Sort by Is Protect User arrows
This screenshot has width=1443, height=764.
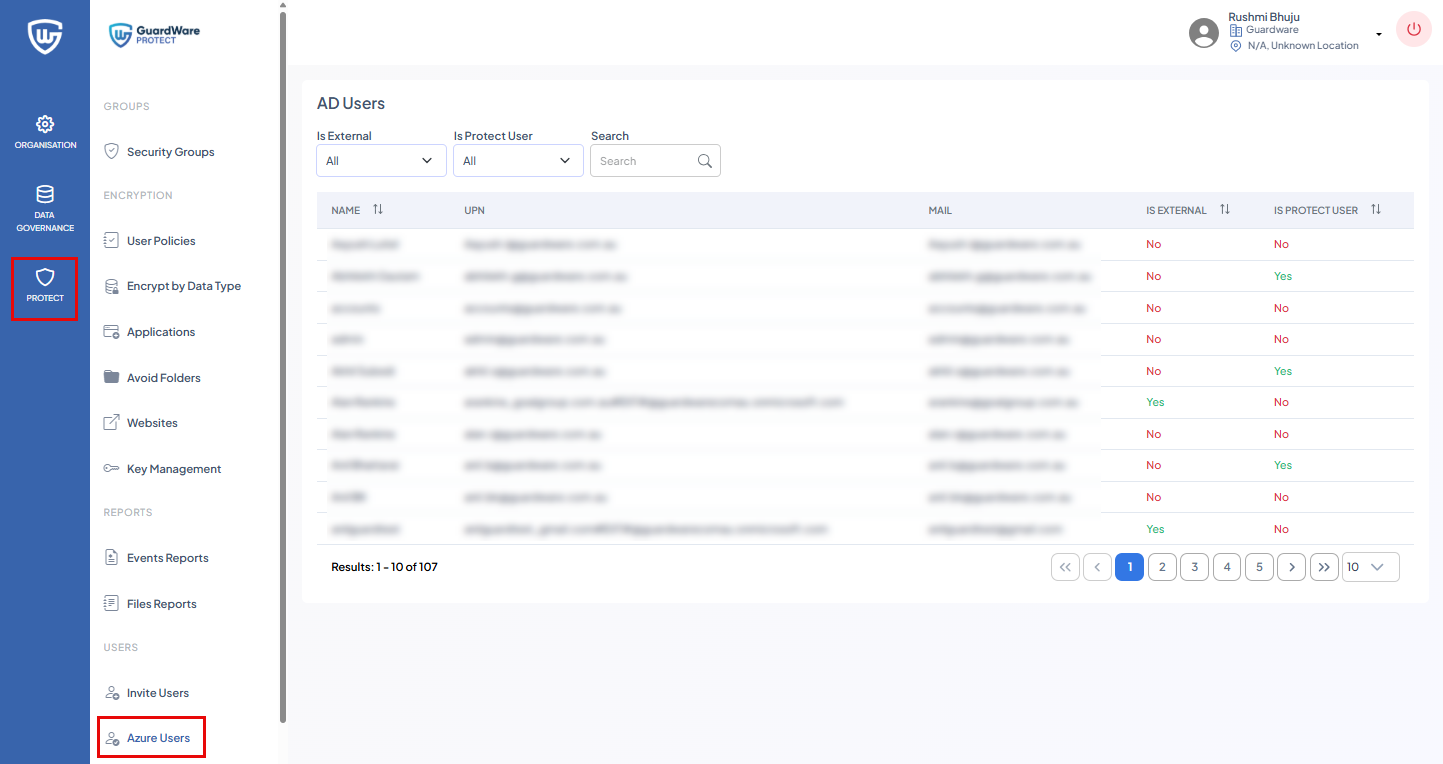click(1376, 210)
